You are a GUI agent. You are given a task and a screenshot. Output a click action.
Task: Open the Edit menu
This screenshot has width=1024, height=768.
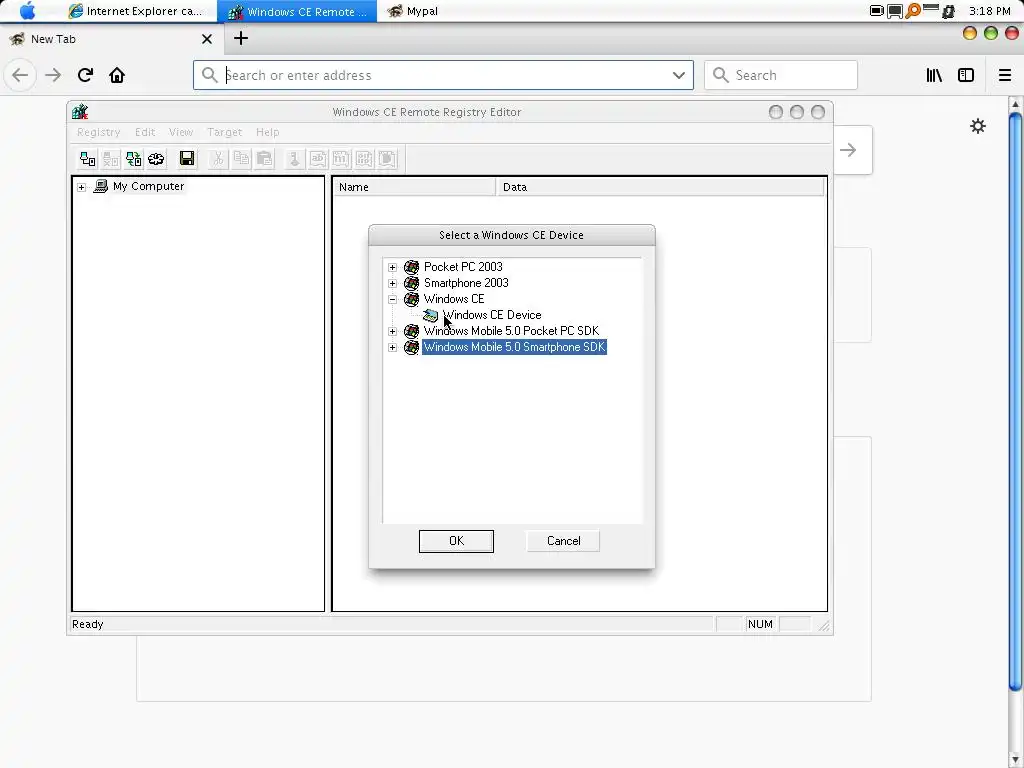pos(145,132)
